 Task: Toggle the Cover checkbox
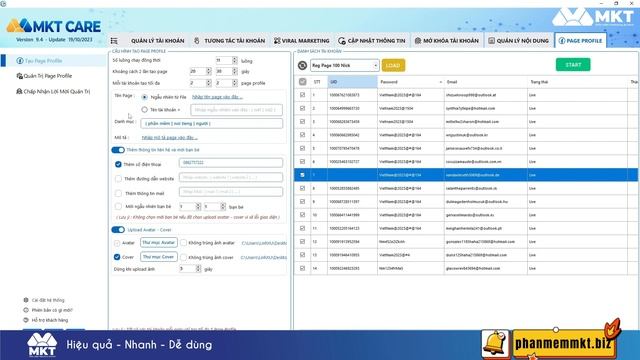click(x=117, y=257)
